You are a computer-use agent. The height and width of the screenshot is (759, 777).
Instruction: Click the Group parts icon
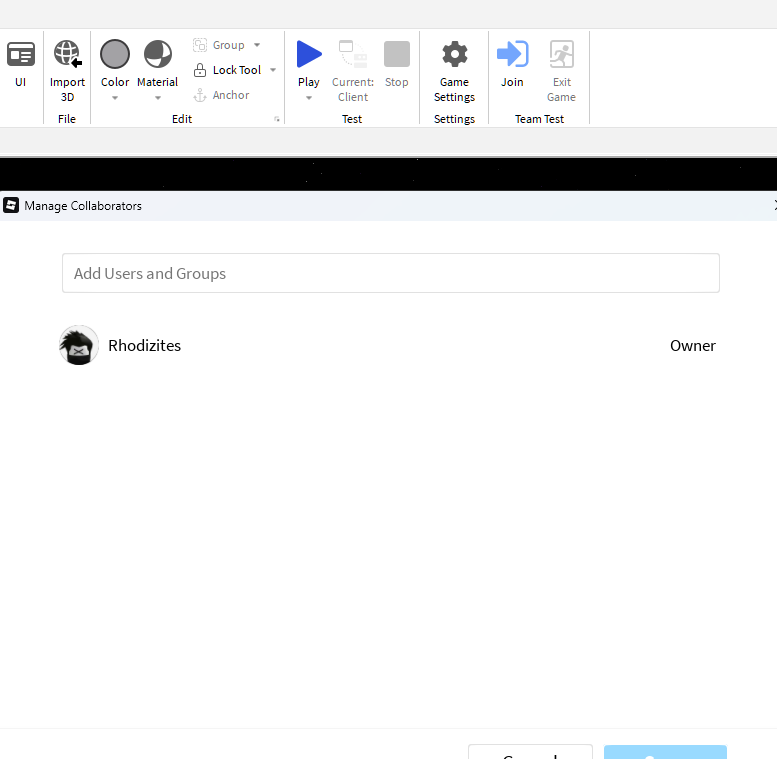tap(200, 45)
